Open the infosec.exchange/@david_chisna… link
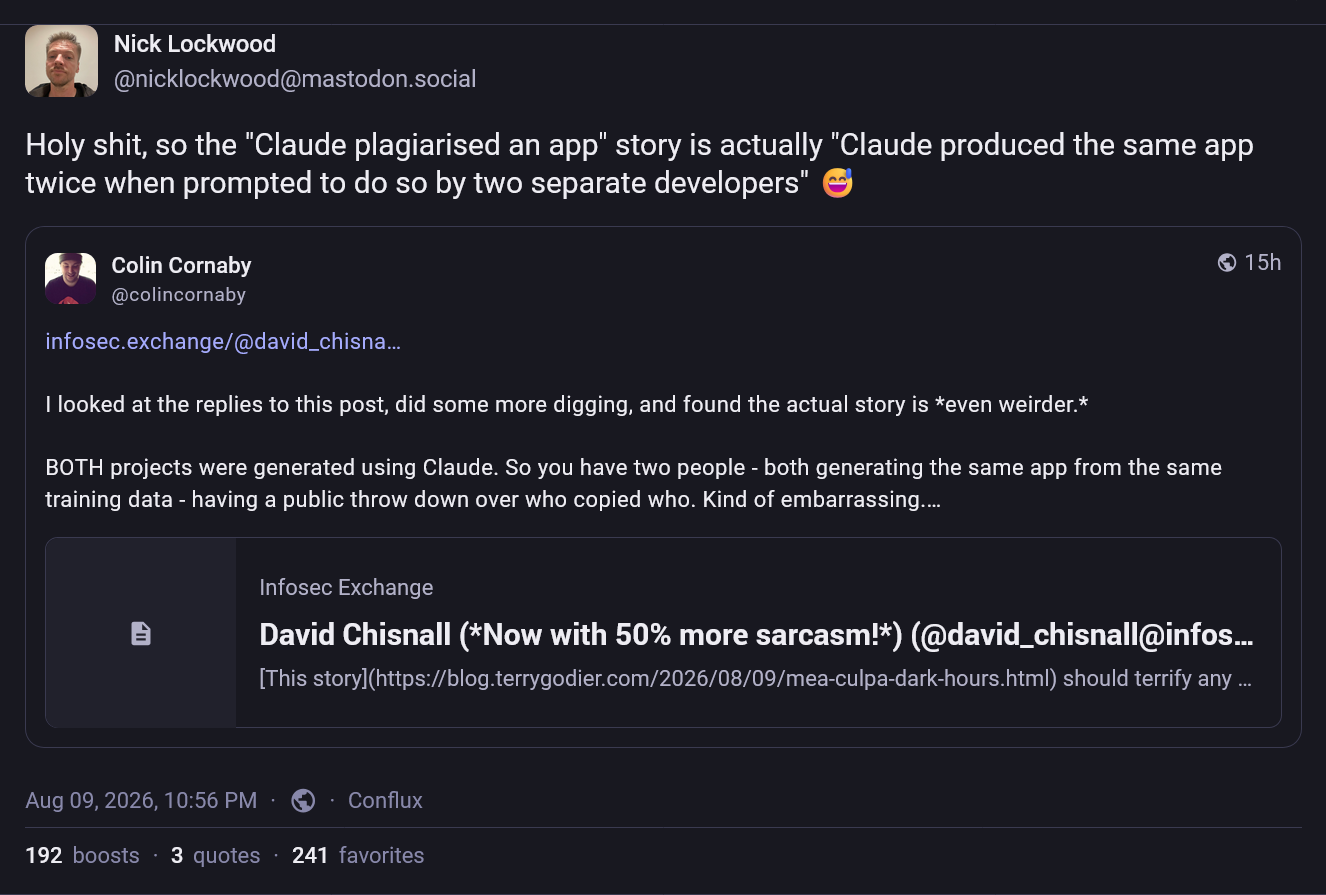 click(223, 341)
